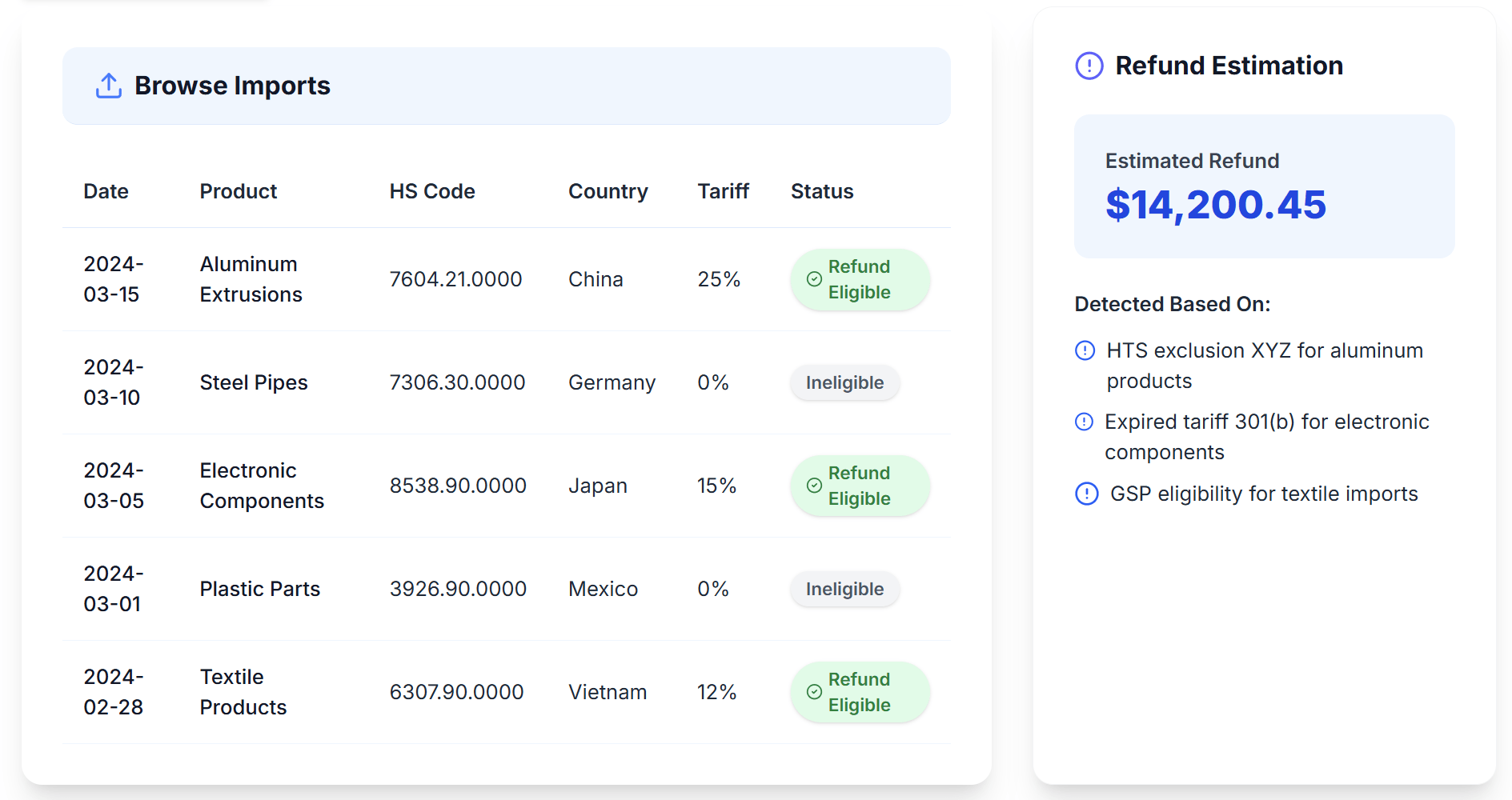1512x800 pixels.
Task: Select HS code 8538.90.0000
Action: [x=457, y=486]
